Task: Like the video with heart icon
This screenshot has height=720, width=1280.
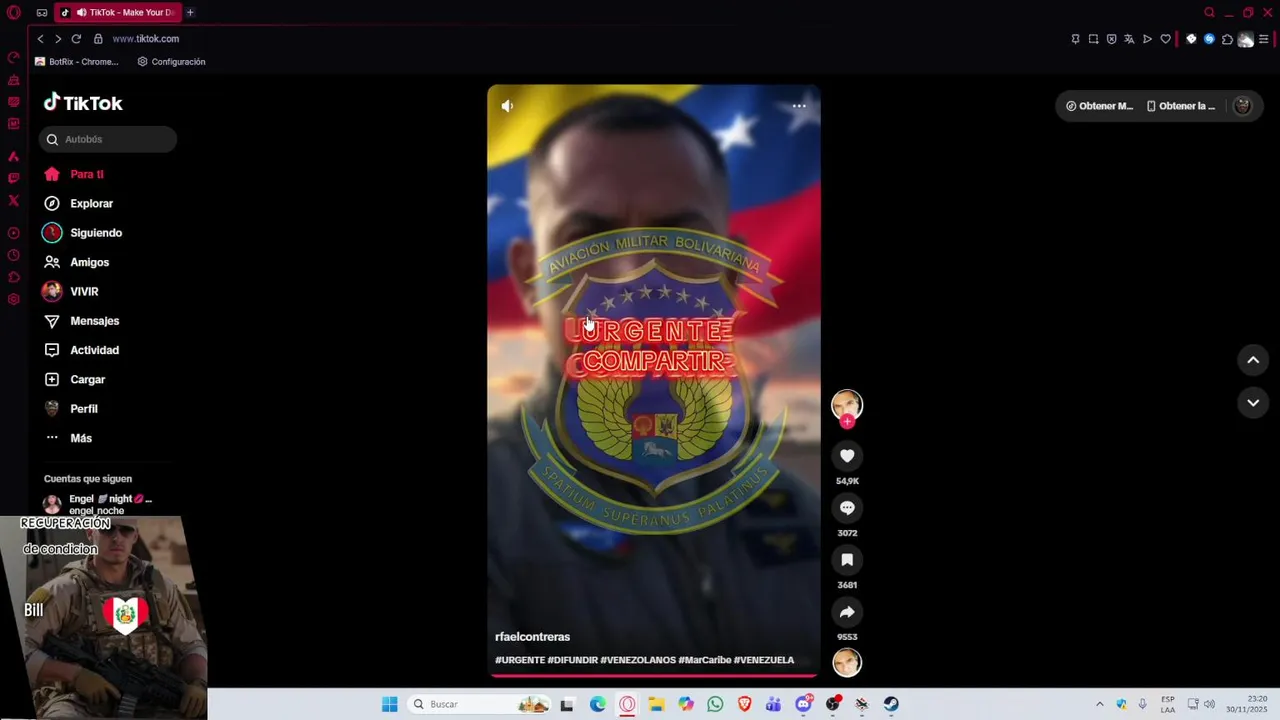Action: point(847,456)
